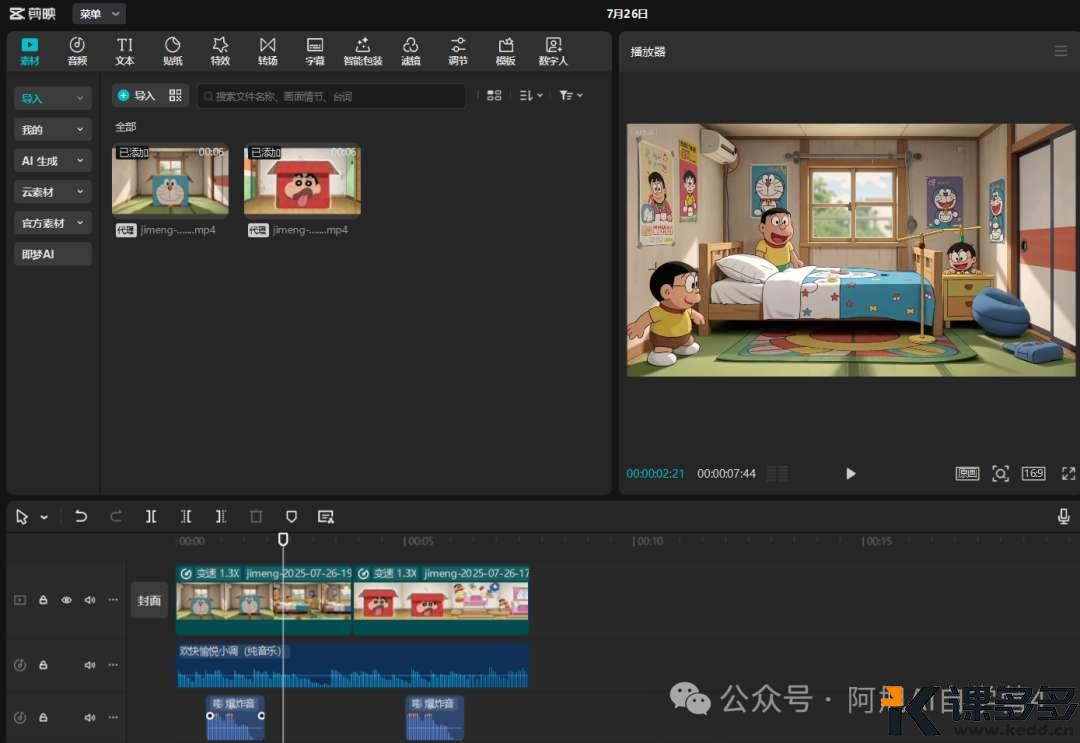The height and width of the screenshot is (743, 1080).
Task: Select the 欢快愉悦小调 music clip
Action: click(353, 665)
